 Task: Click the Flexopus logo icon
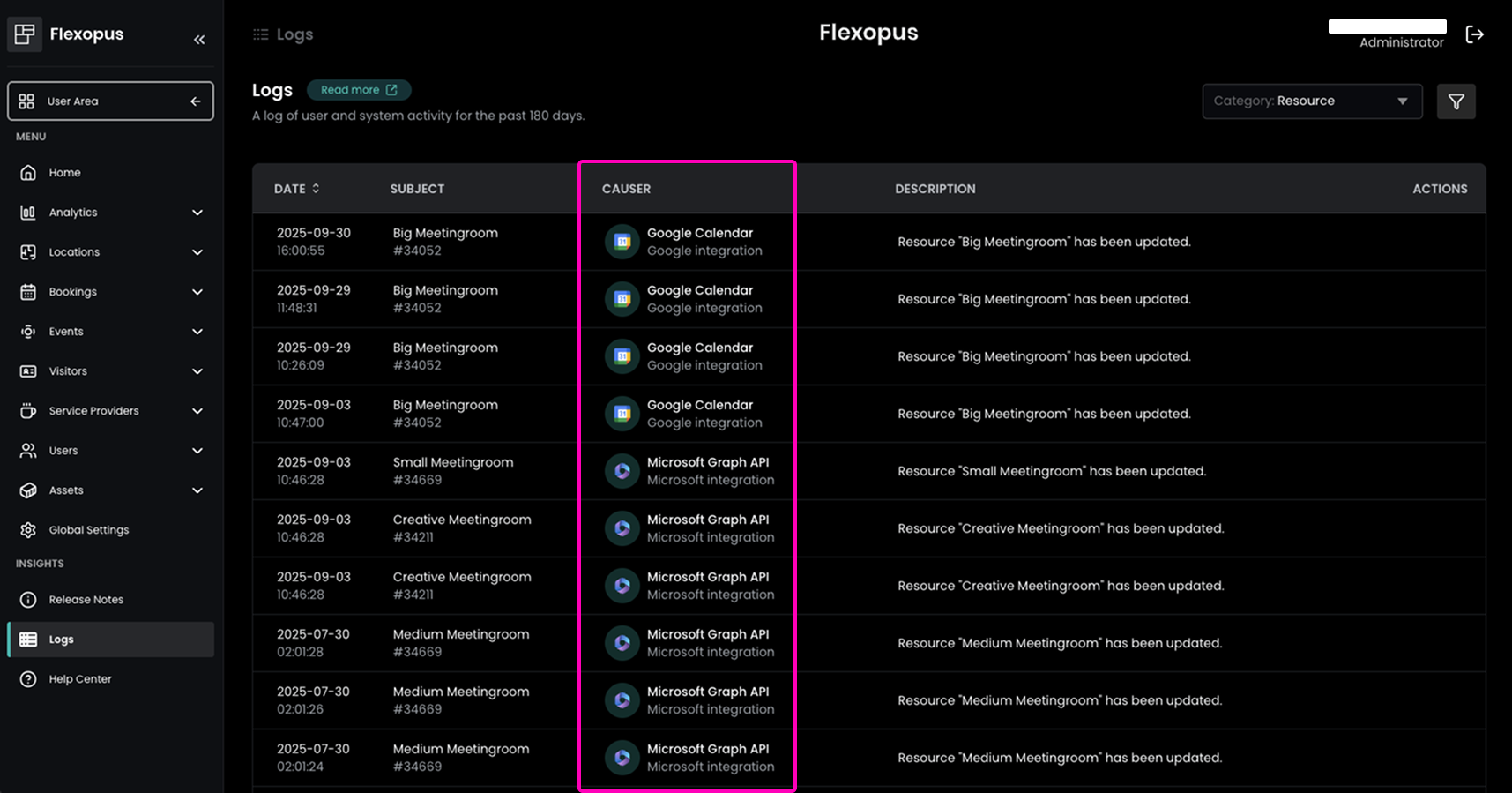pos(25,34)
